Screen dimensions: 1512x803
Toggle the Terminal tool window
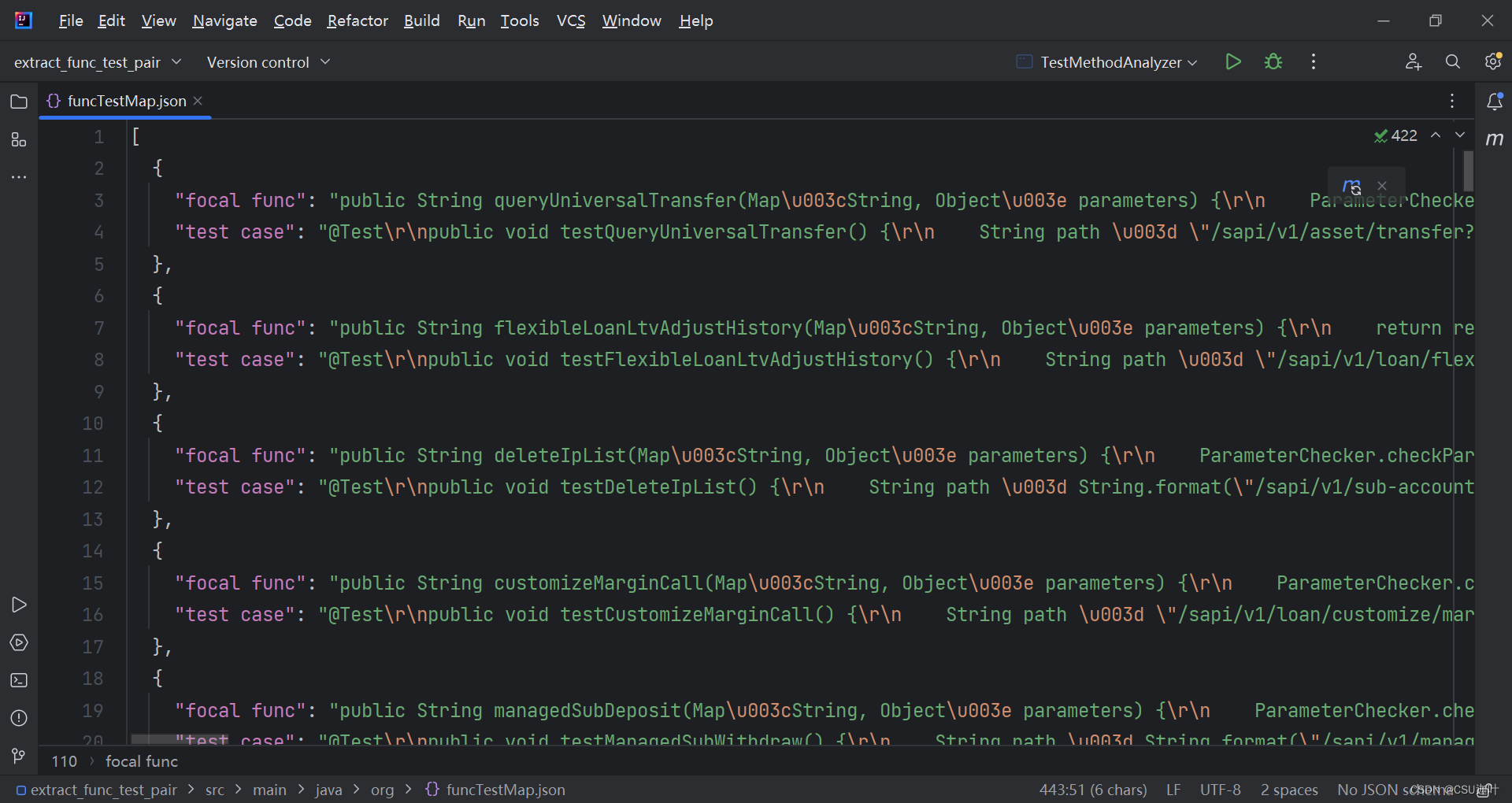[x=18, y=680]
